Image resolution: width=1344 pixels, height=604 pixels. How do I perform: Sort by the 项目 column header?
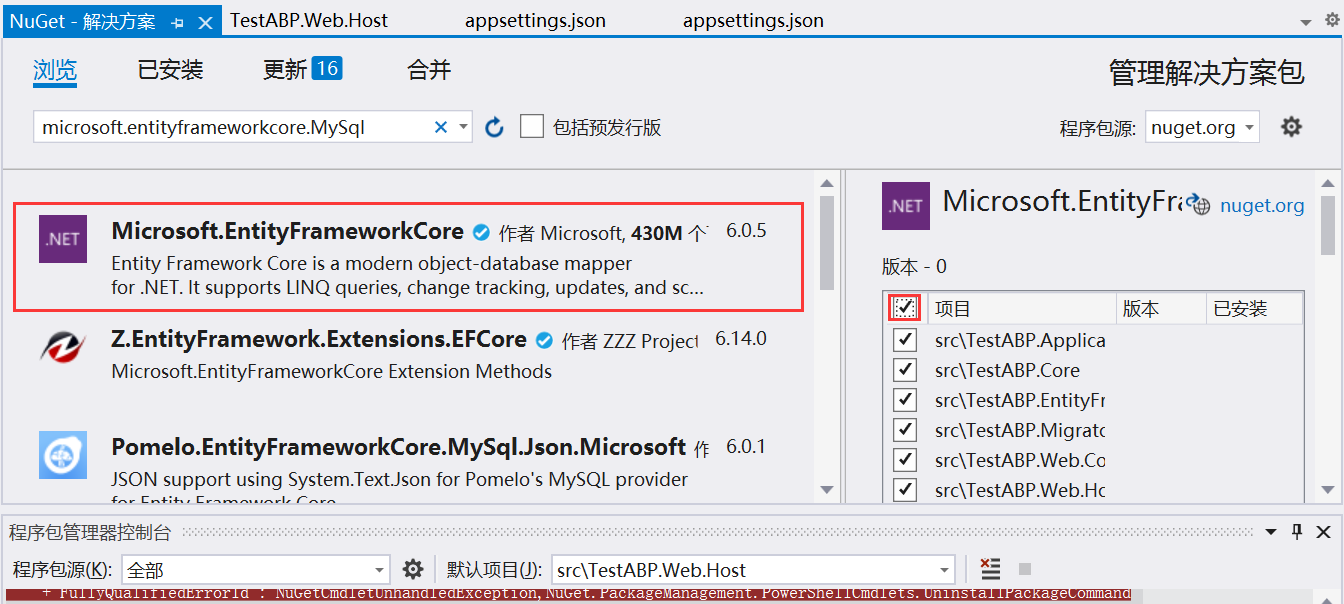coord(1021,308)
